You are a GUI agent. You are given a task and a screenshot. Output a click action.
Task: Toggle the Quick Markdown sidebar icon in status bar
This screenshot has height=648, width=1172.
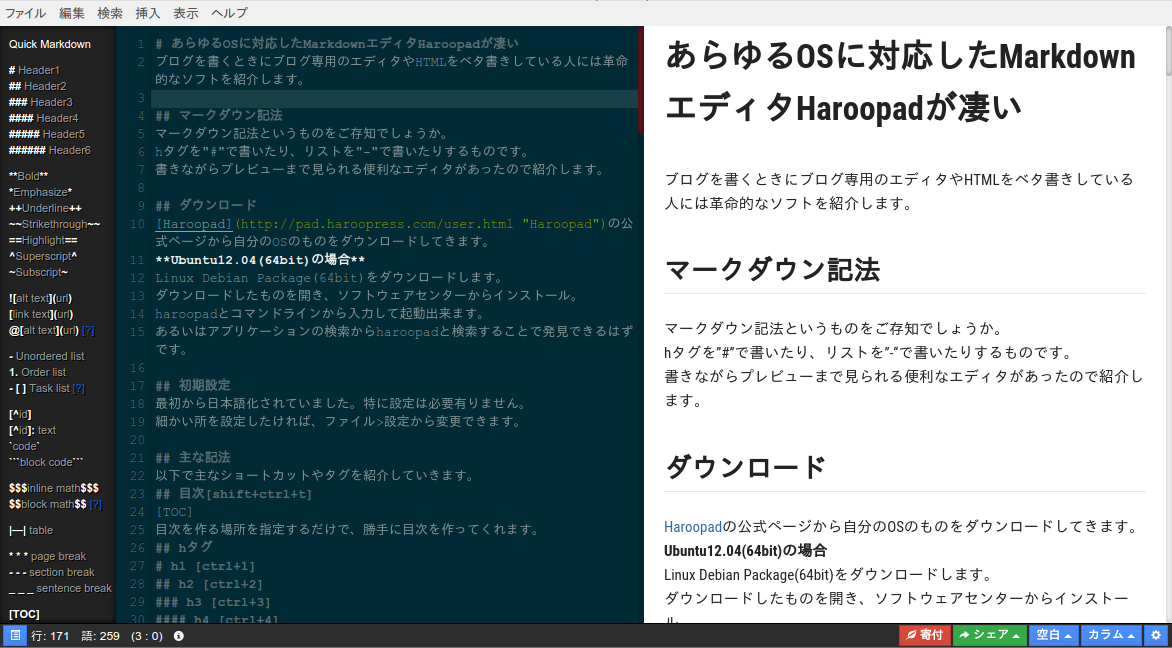click(x=14, y=636)
